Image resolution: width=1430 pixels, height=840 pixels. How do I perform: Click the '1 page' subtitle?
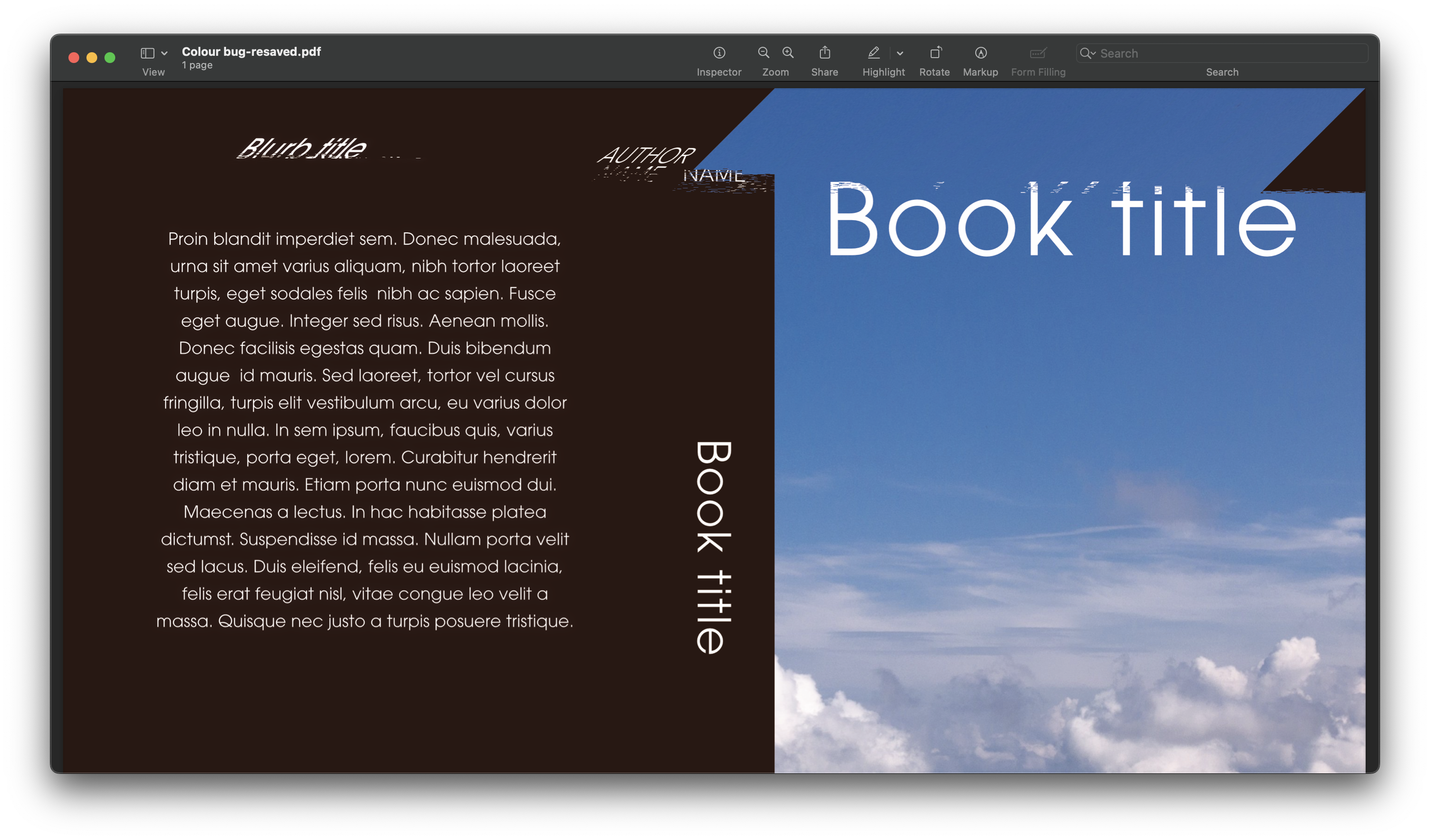point(197,65)
